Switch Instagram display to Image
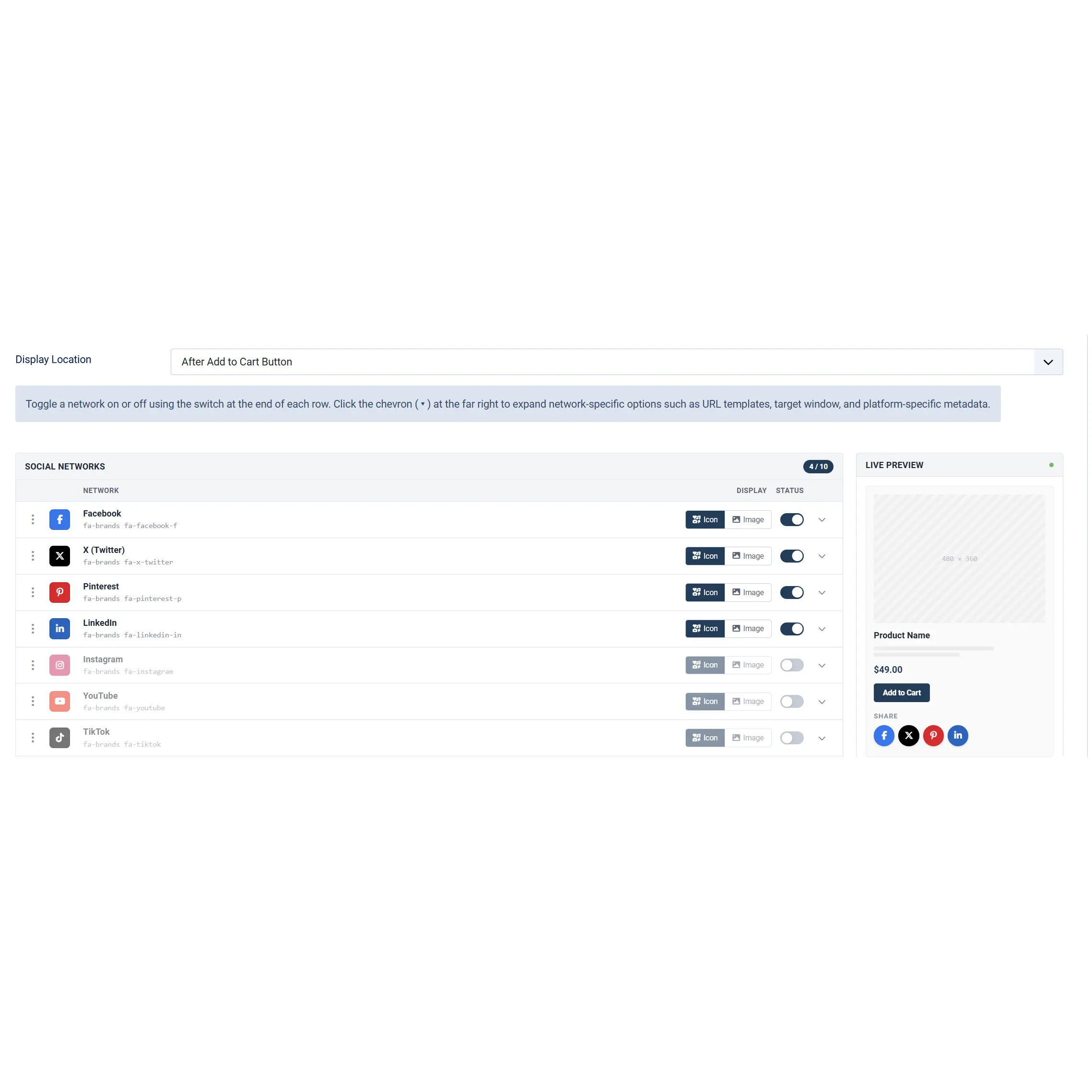Image resolution: width=1092 pixels, height=1092 pixels. (748, 665)
